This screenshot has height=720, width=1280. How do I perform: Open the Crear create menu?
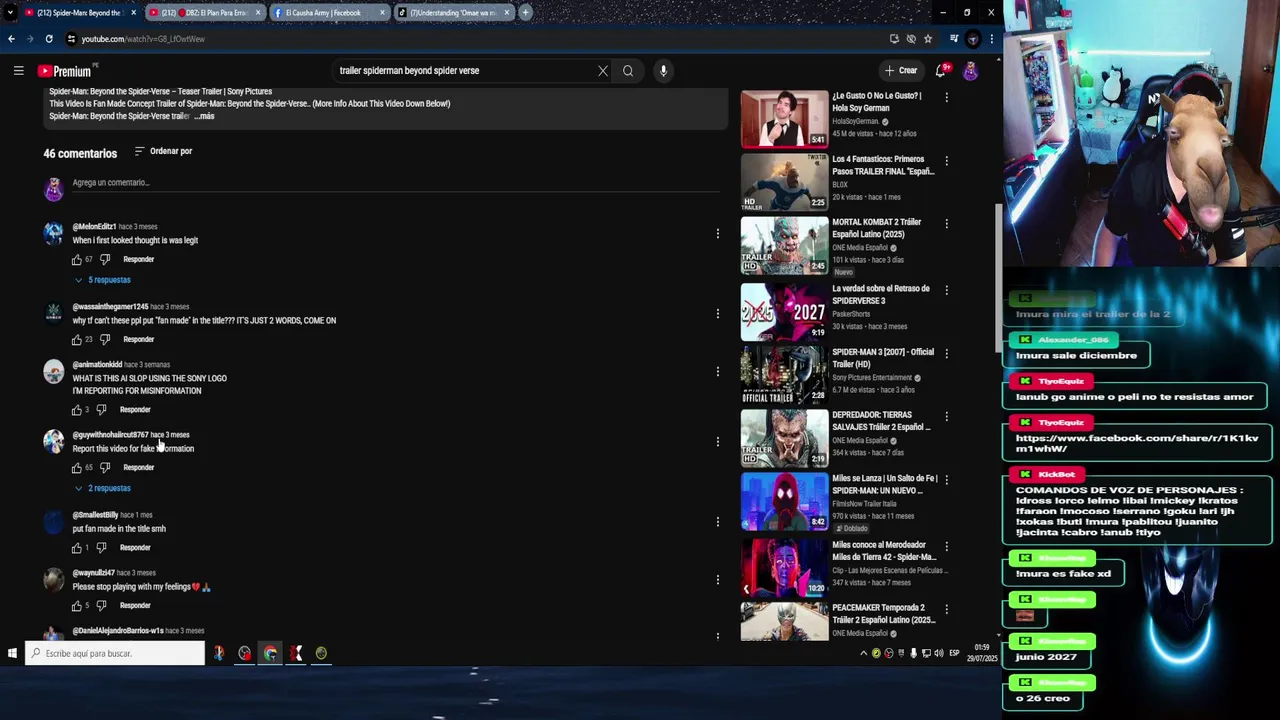click(901, 71)
